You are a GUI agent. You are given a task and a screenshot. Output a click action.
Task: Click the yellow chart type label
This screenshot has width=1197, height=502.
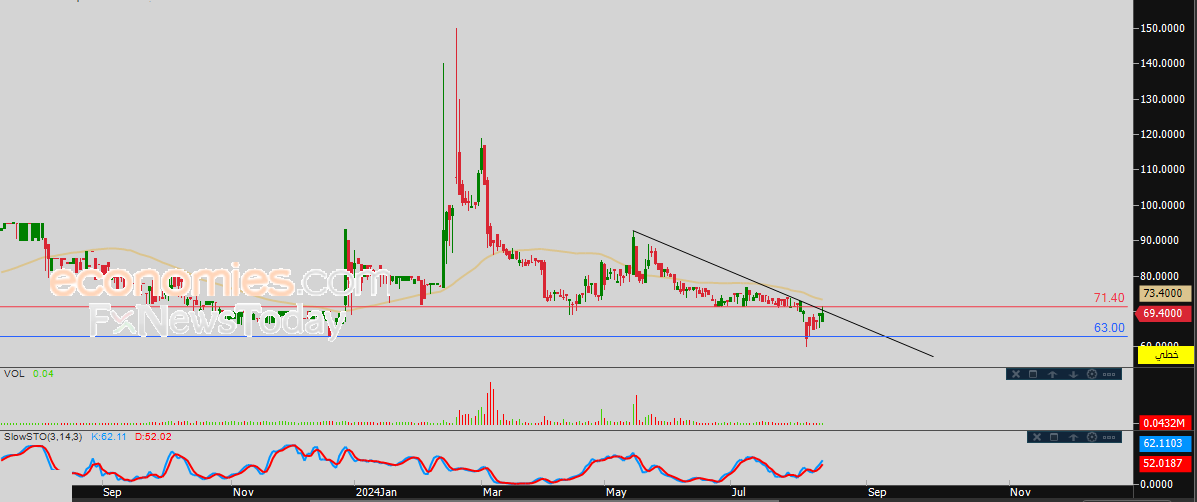click(x=1165, y=355)
